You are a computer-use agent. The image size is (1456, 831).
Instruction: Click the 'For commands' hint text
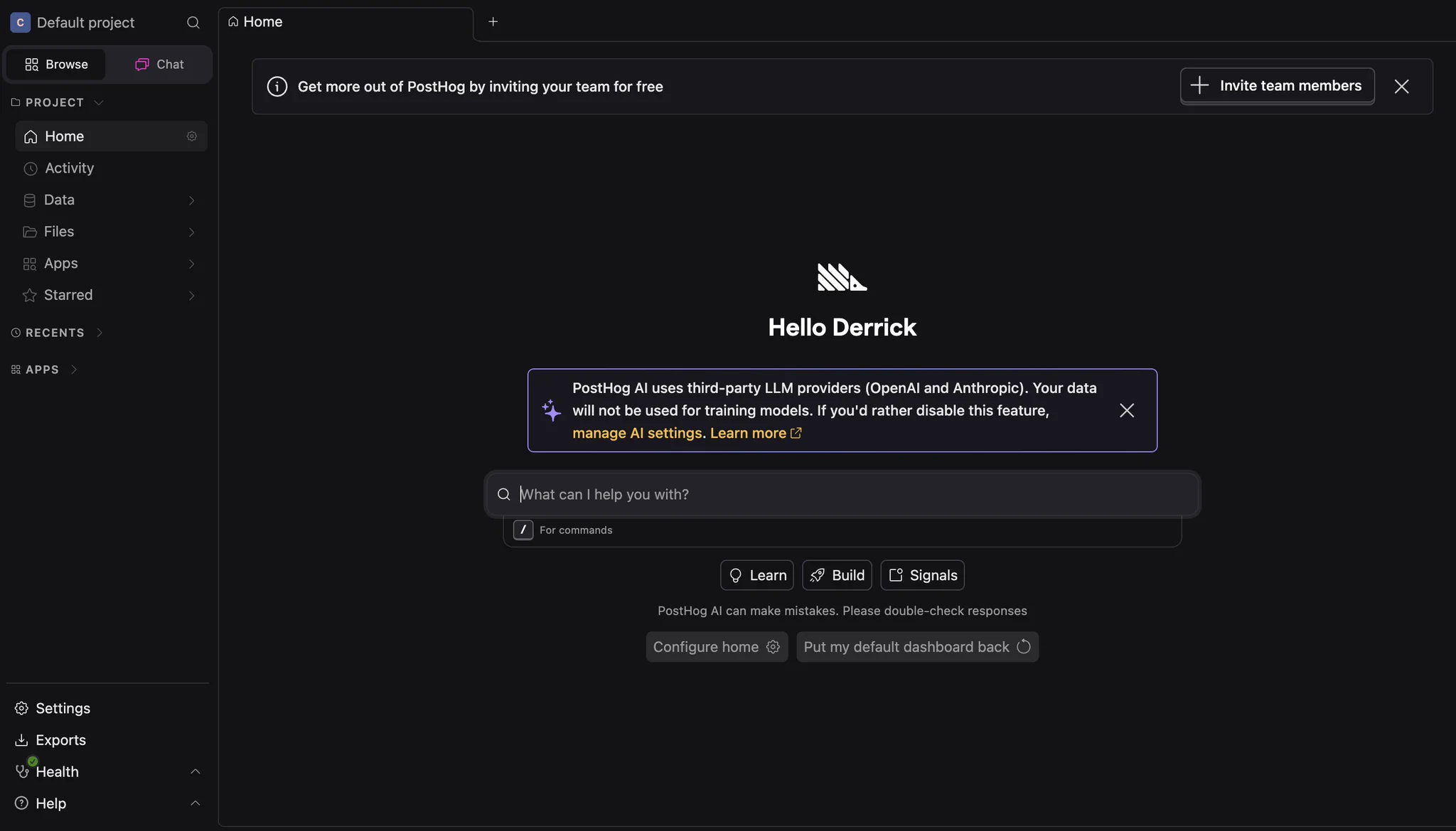click(x=576, y=530)
